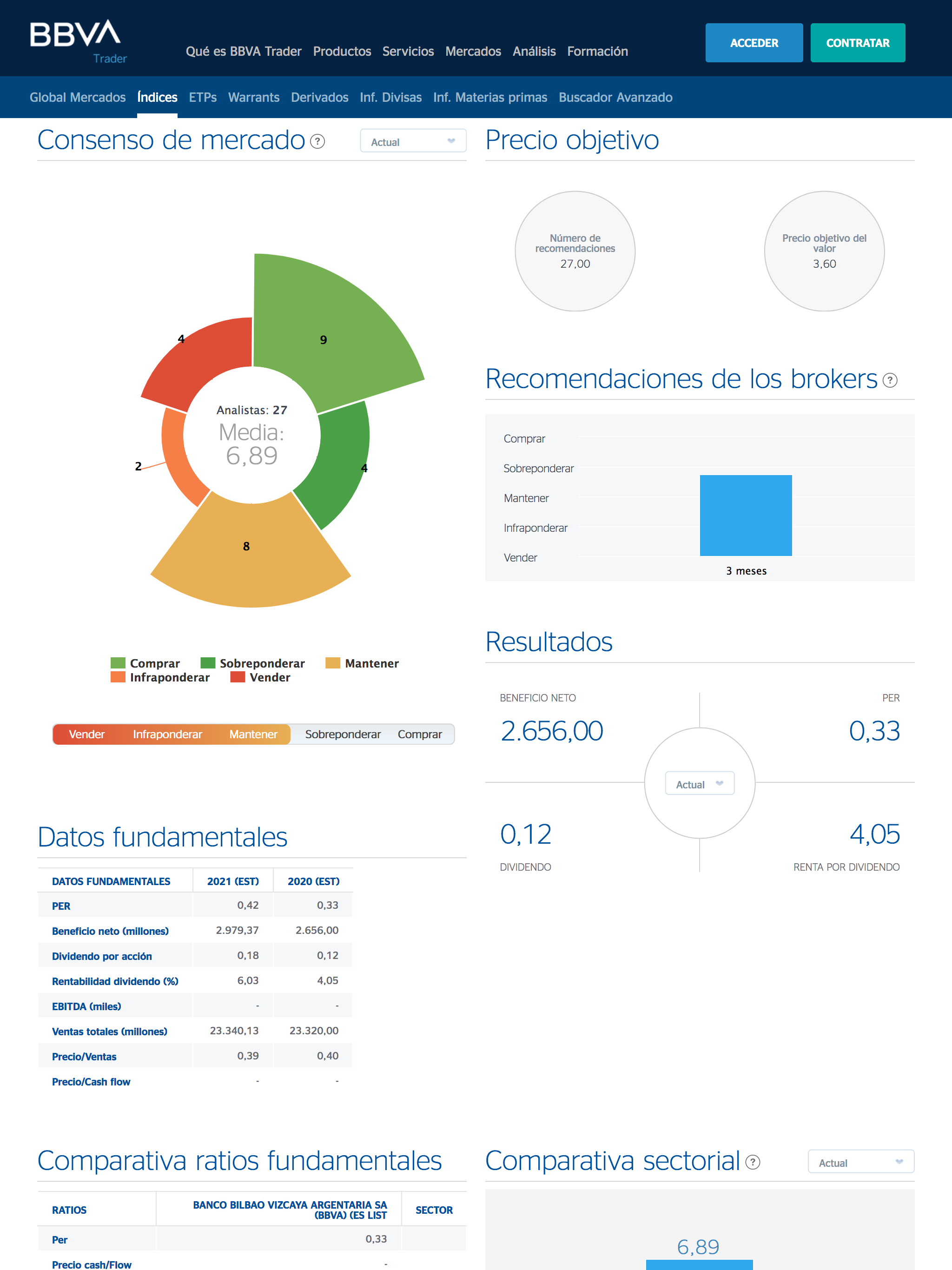Toggle Comprar legend swatch in chart
The width and height of the screenshot is (952, 1270).
tap(118, 663)
